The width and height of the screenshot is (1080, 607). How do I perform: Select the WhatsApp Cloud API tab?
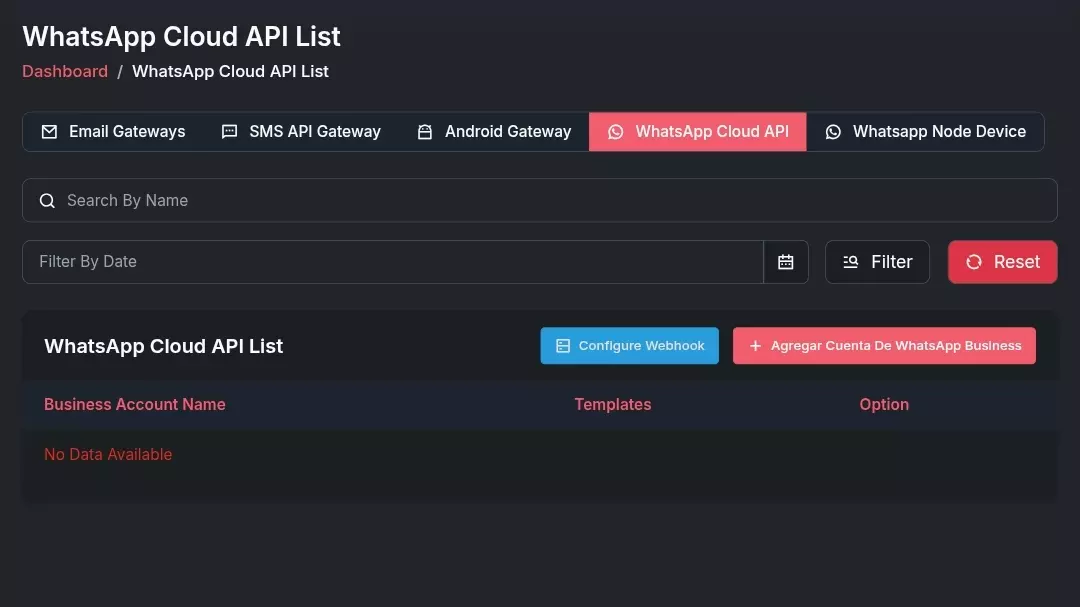pos(698,132)
